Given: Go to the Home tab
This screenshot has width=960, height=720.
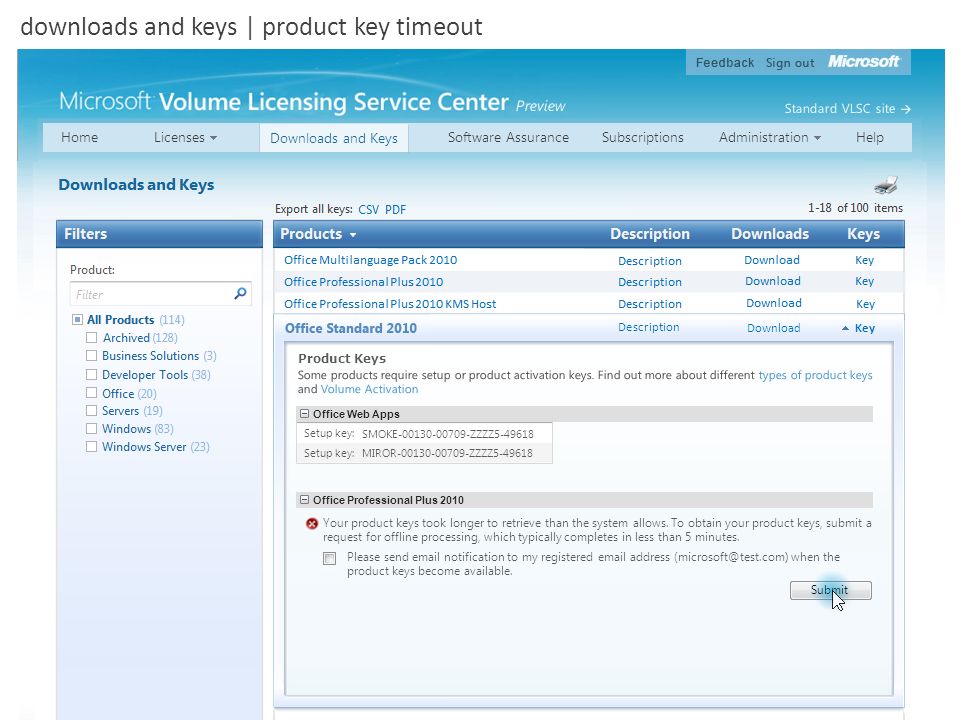Looking at the screenshot, I should 80,137.
